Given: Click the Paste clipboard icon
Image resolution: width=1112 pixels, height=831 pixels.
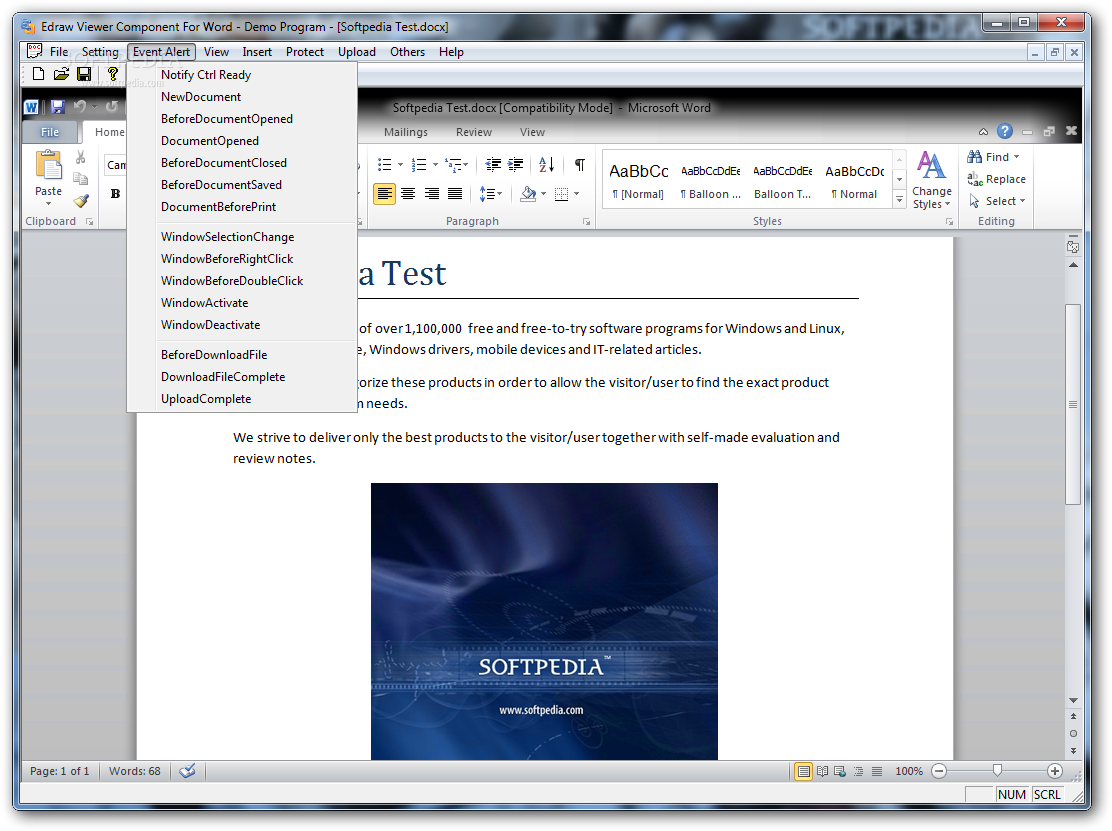Looking at the screenshot, I should click(x=48, y=166).
